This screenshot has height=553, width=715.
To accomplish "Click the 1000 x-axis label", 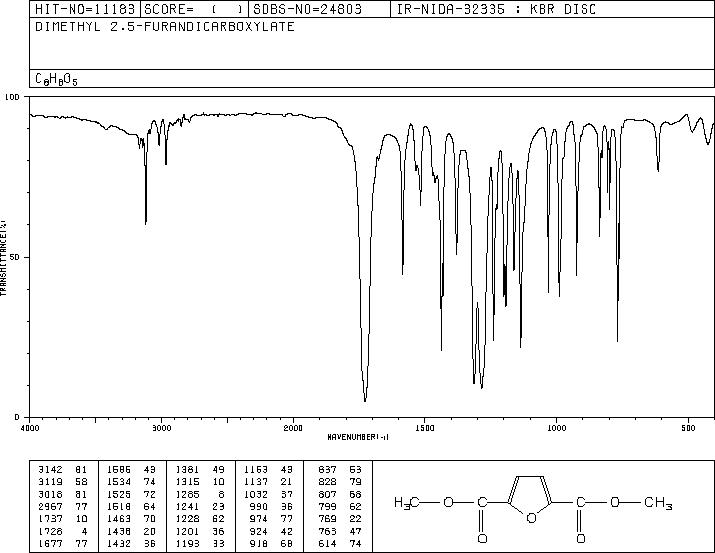I will tap(556, 428).
